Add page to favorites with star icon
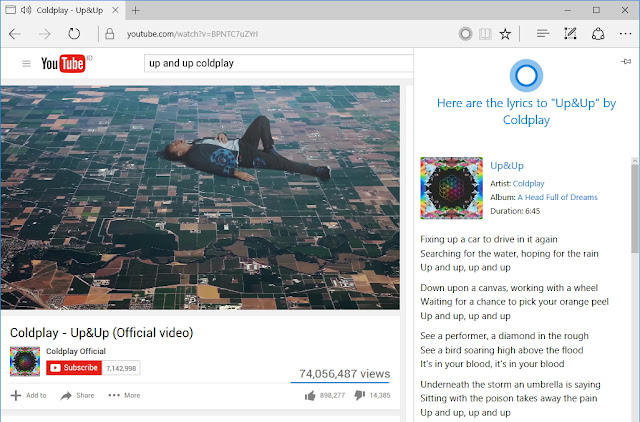 [505, 34]
